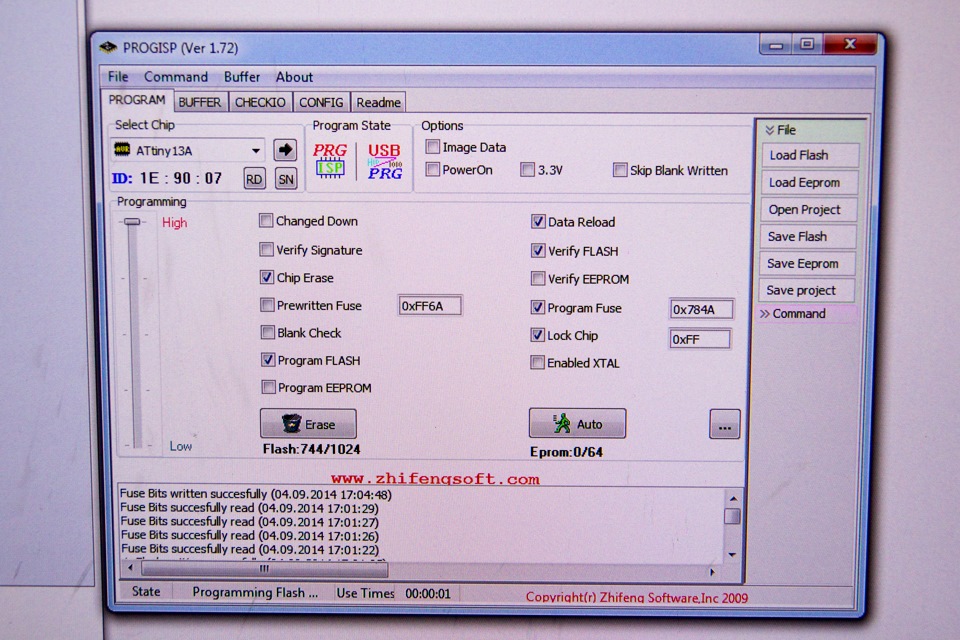Uncheck the Lock Chip checkbox
960x640 pixels.
click(x=538, y=335)
